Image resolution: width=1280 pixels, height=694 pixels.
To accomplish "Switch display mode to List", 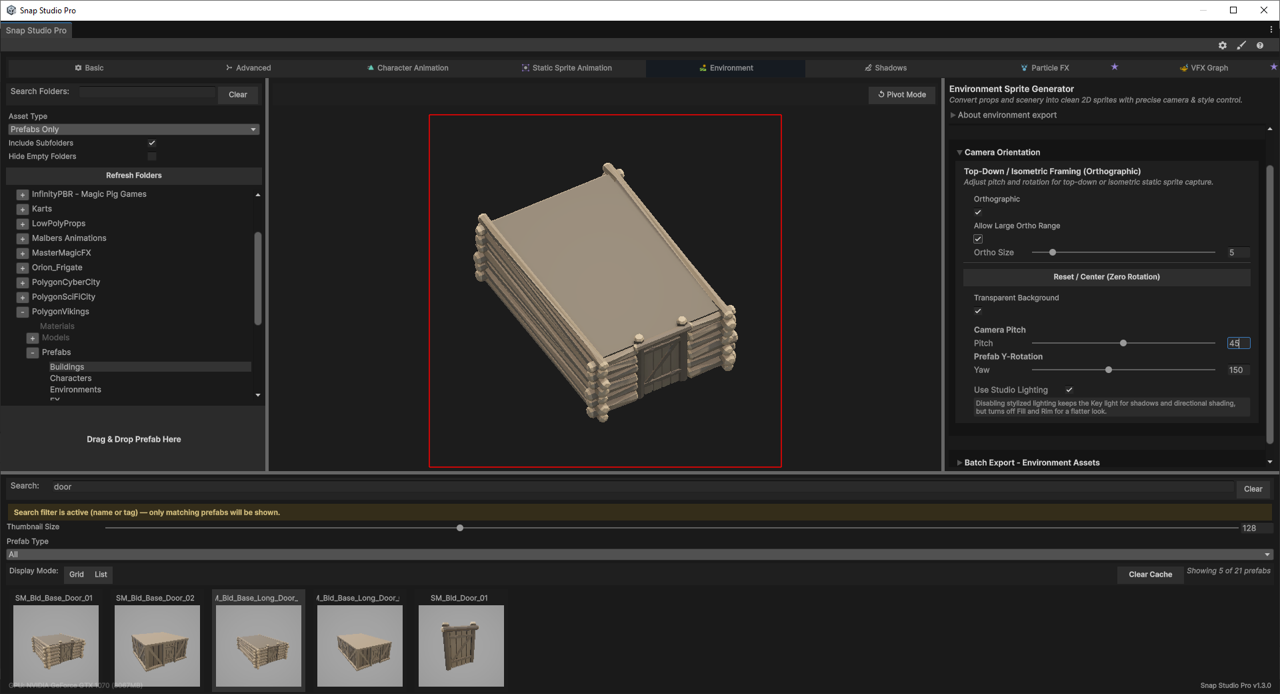I will [x=101, y=575].
